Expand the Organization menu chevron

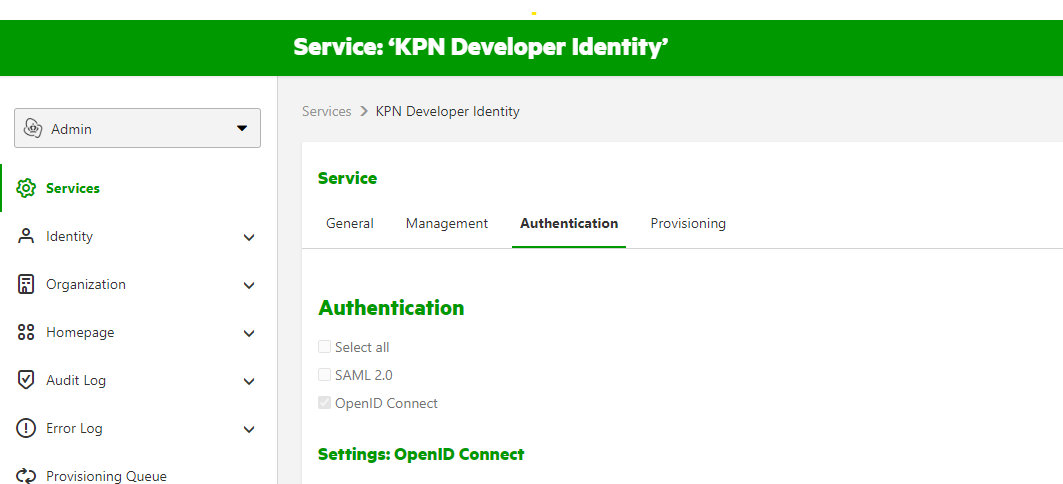(249, 285)
